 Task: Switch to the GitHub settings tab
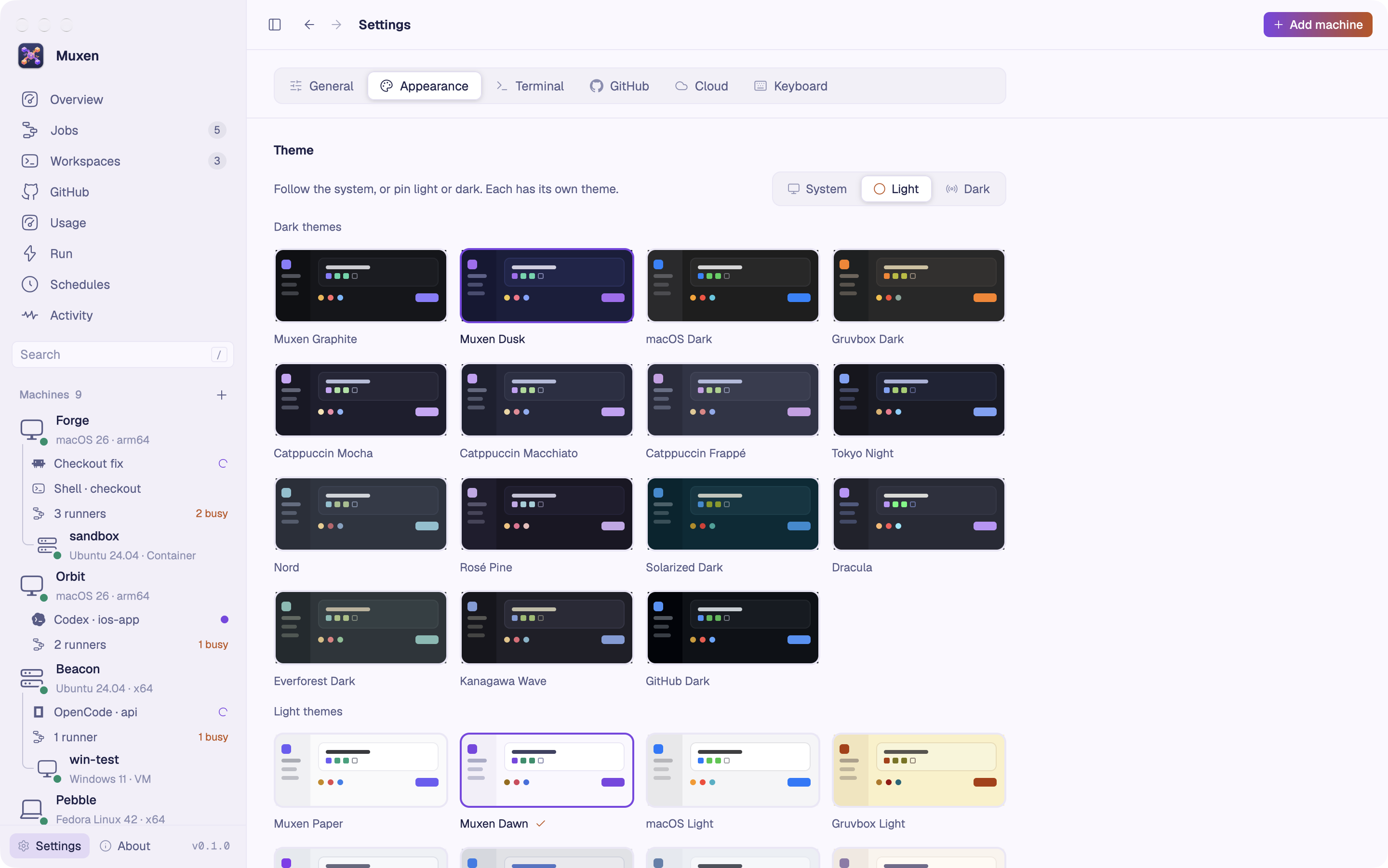click(x=620, y=86)
